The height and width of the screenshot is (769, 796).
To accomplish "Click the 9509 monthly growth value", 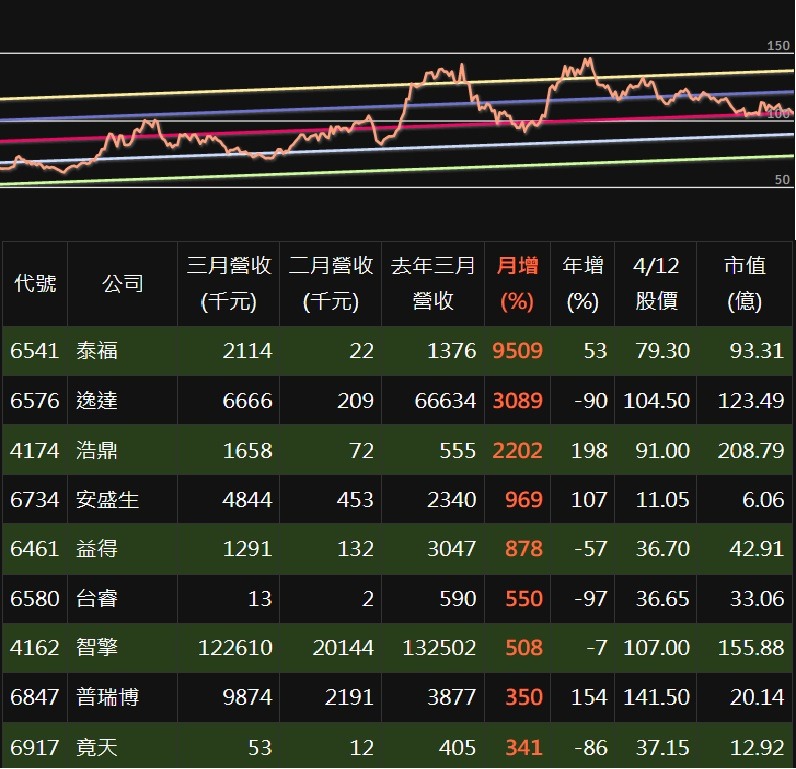I will tap(517, 351).
